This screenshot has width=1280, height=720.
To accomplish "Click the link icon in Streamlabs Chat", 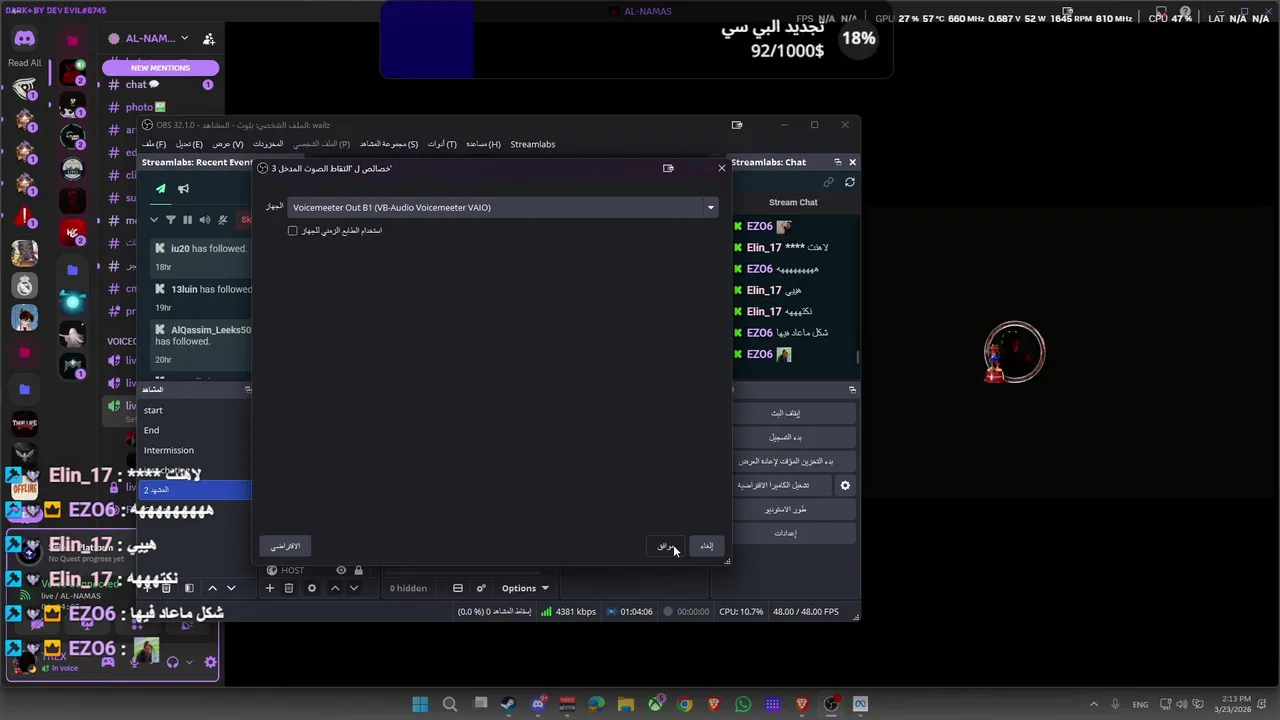I will tap(828, 182).
